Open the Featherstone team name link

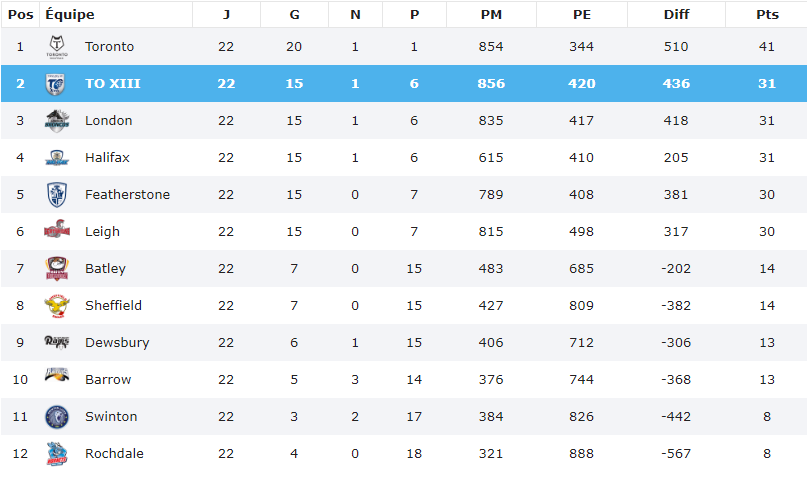(127, 195)
